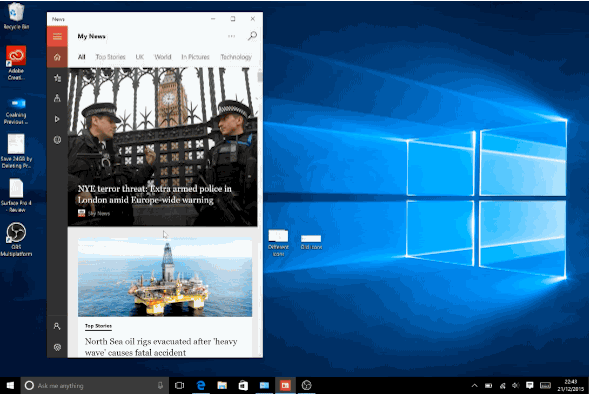Search news with magnifier icon

point(252,36)
